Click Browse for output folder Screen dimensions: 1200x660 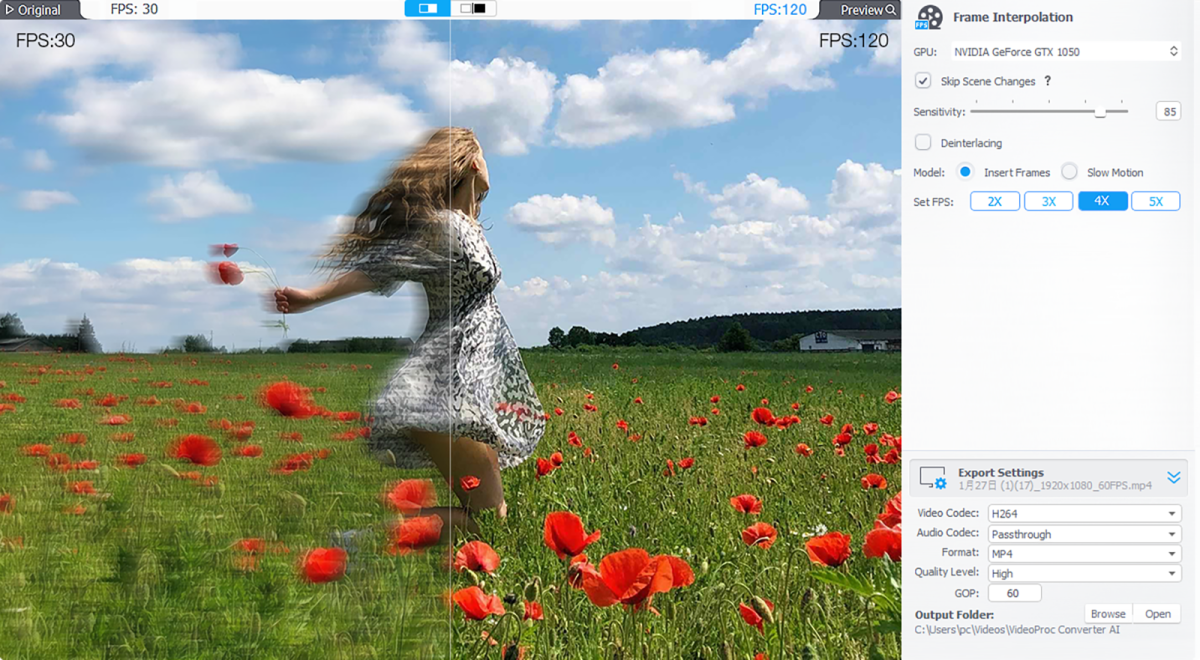[1108, 614]
